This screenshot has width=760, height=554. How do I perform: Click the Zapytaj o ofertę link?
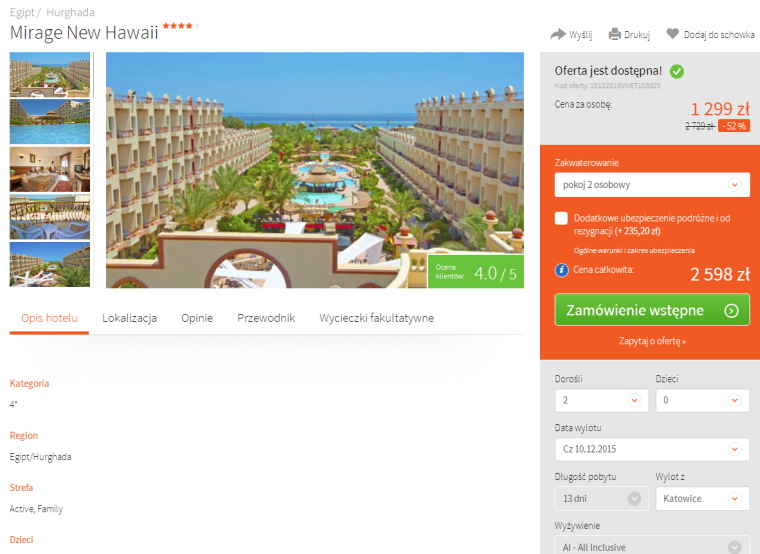pyautogui.click(x=652, y=341)
